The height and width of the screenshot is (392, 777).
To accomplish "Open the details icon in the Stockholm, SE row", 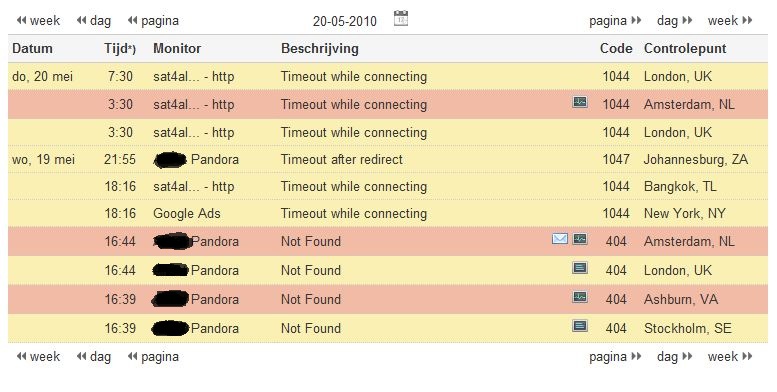I will [580, 326].
